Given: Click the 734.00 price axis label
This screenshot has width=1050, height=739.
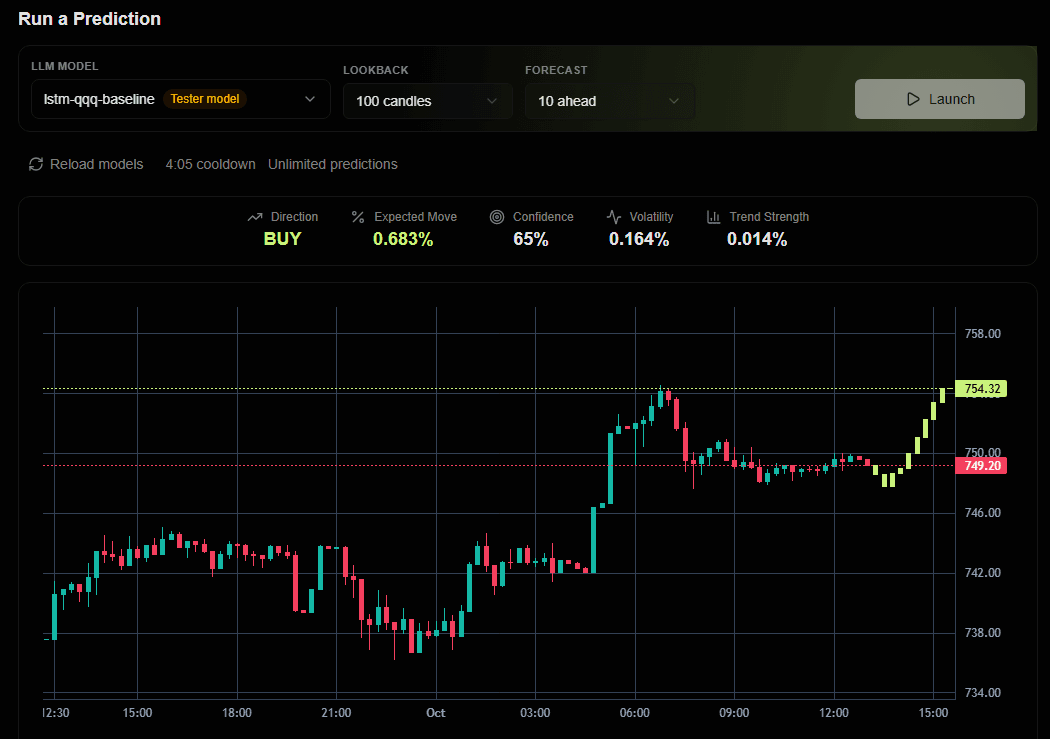Looking at the screenshot, I should pos(982,693).
